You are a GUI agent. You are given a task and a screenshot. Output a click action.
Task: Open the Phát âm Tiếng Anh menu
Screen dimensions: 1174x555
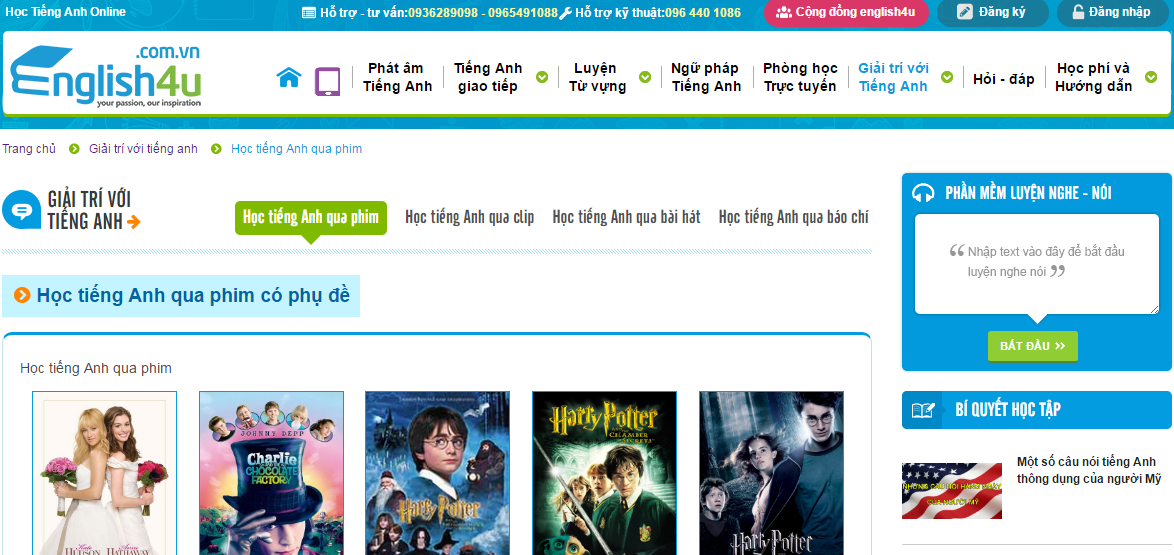coord(398,77)
